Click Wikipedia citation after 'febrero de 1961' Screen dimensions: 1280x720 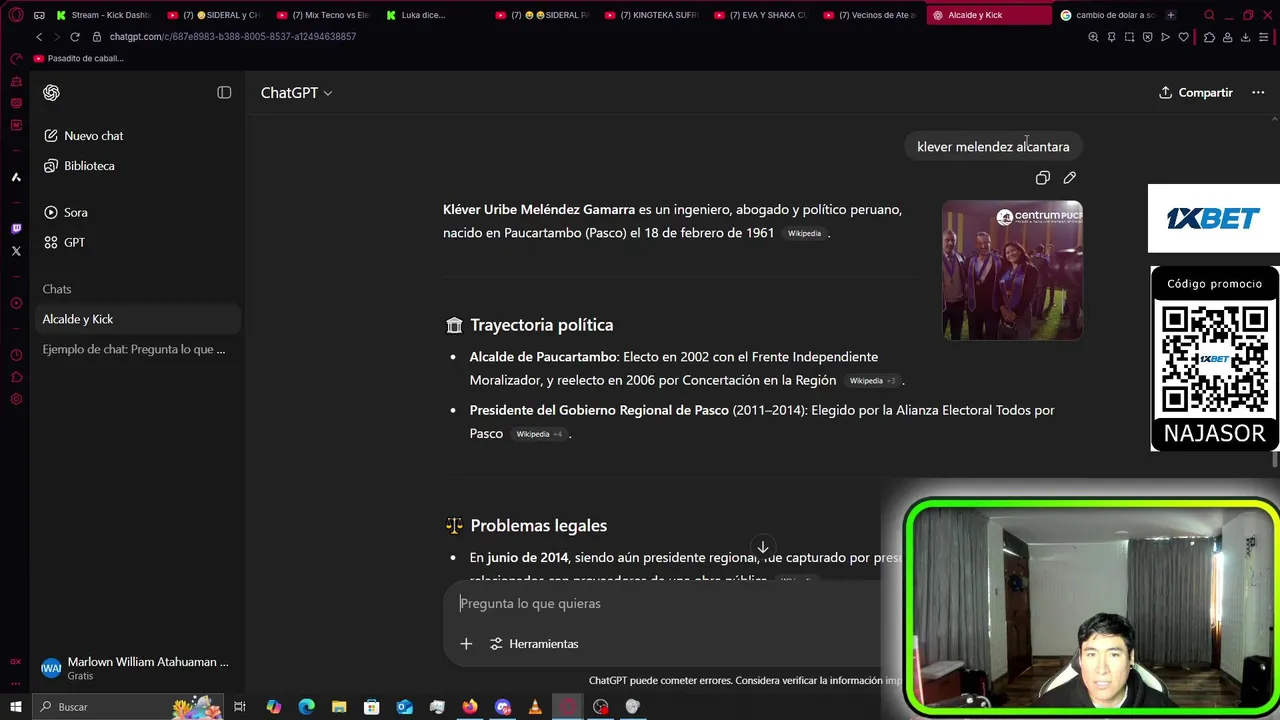tap(804, 234)
